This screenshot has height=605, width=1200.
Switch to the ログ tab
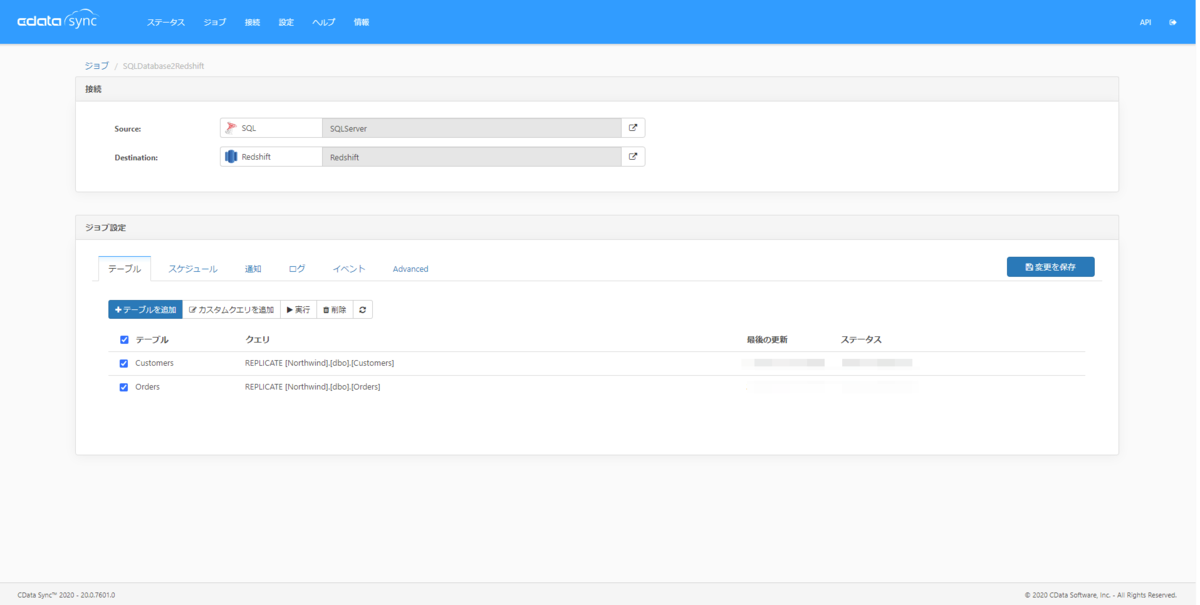click(297, 269)
